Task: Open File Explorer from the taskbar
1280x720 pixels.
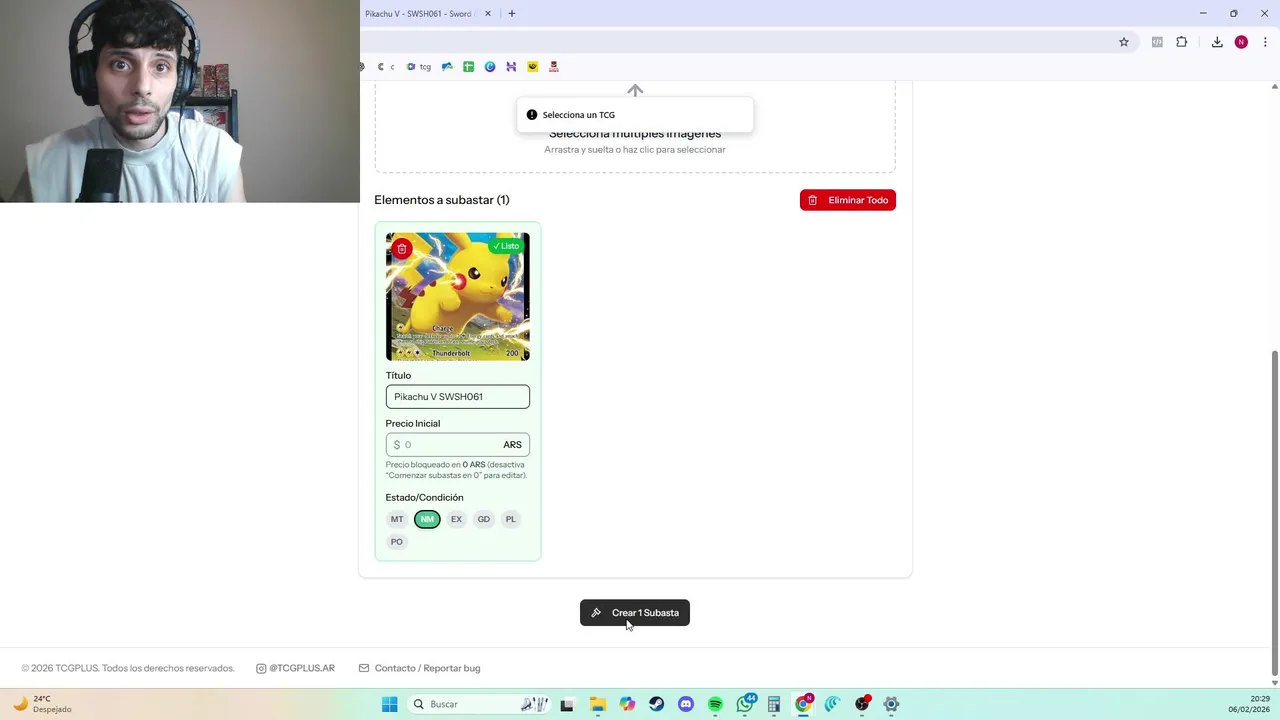Action: (x=597, y=704)
